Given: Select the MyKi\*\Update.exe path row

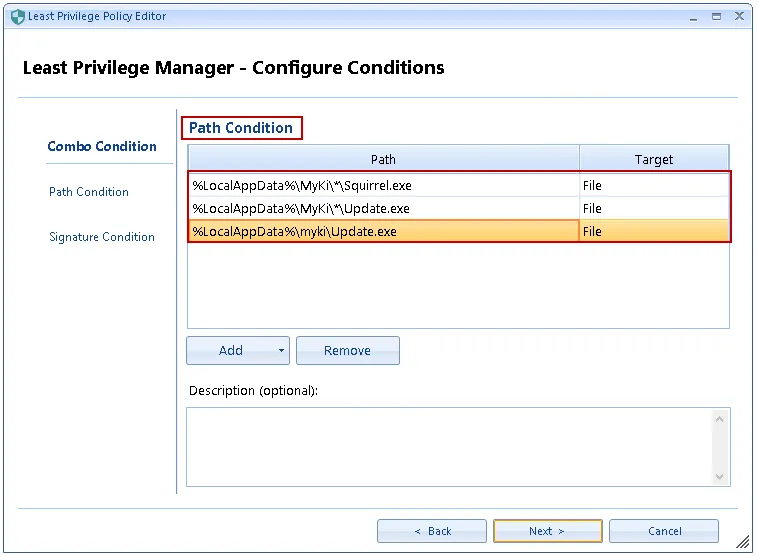Looking at the screenshot, I should pos(383,209).
